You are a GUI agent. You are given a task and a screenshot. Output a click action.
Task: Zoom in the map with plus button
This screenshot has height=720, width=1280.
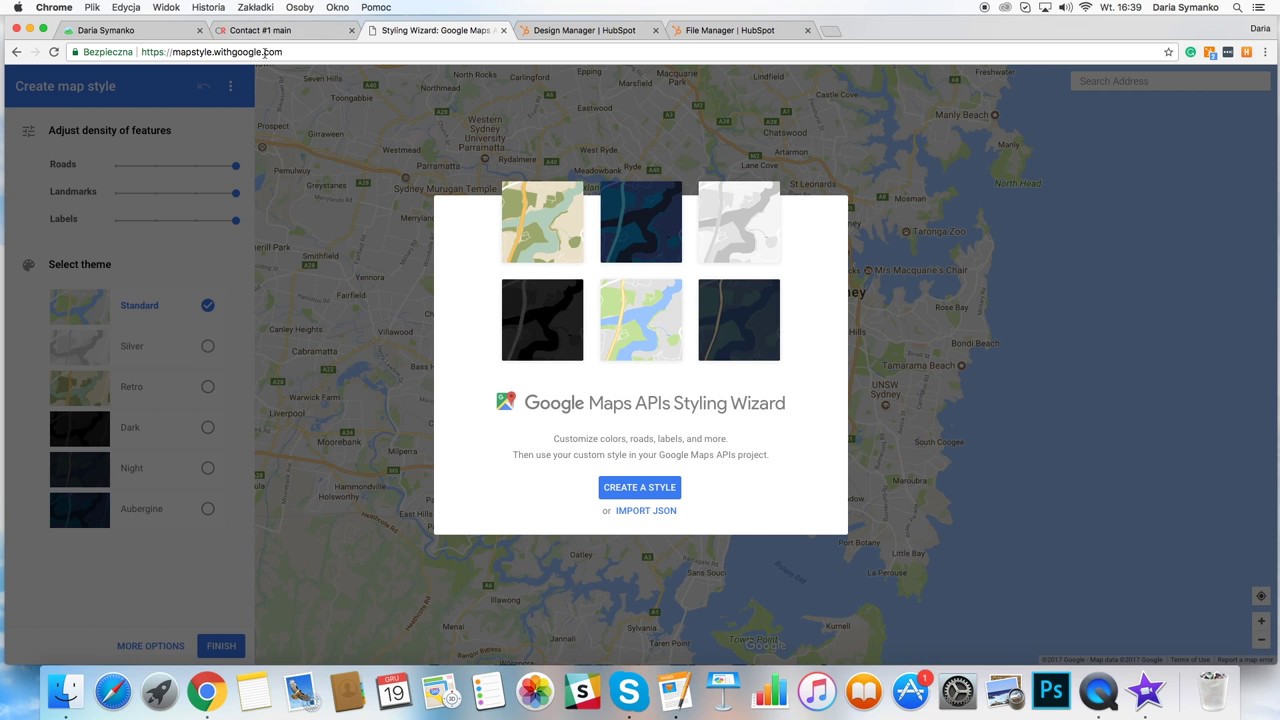click(x=1261, y=621)
